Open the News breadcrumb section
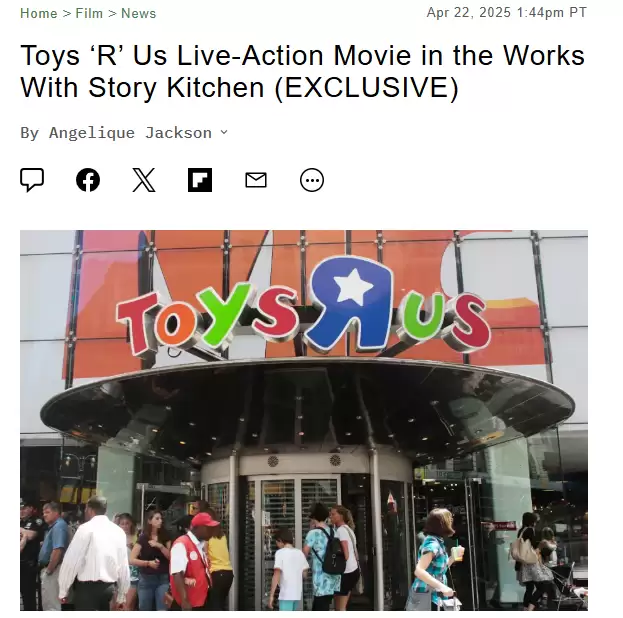623x618 pixels. (139, 14)
